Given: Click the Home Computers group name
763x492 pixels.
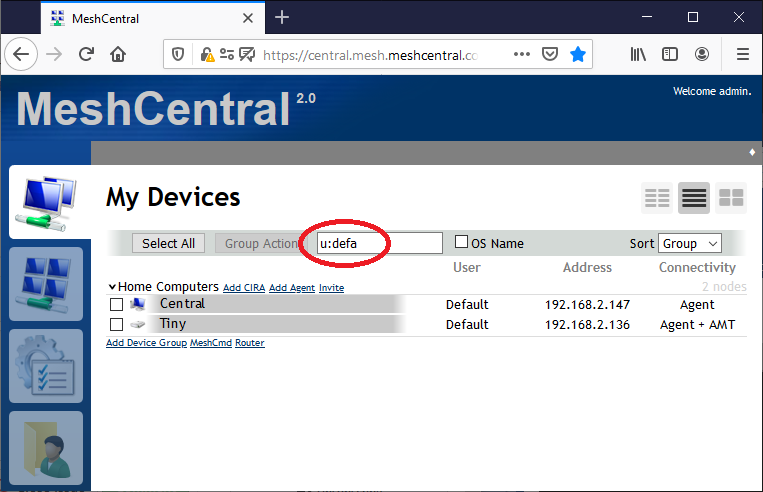Looking at the screenshot, I should click(168, 287).
